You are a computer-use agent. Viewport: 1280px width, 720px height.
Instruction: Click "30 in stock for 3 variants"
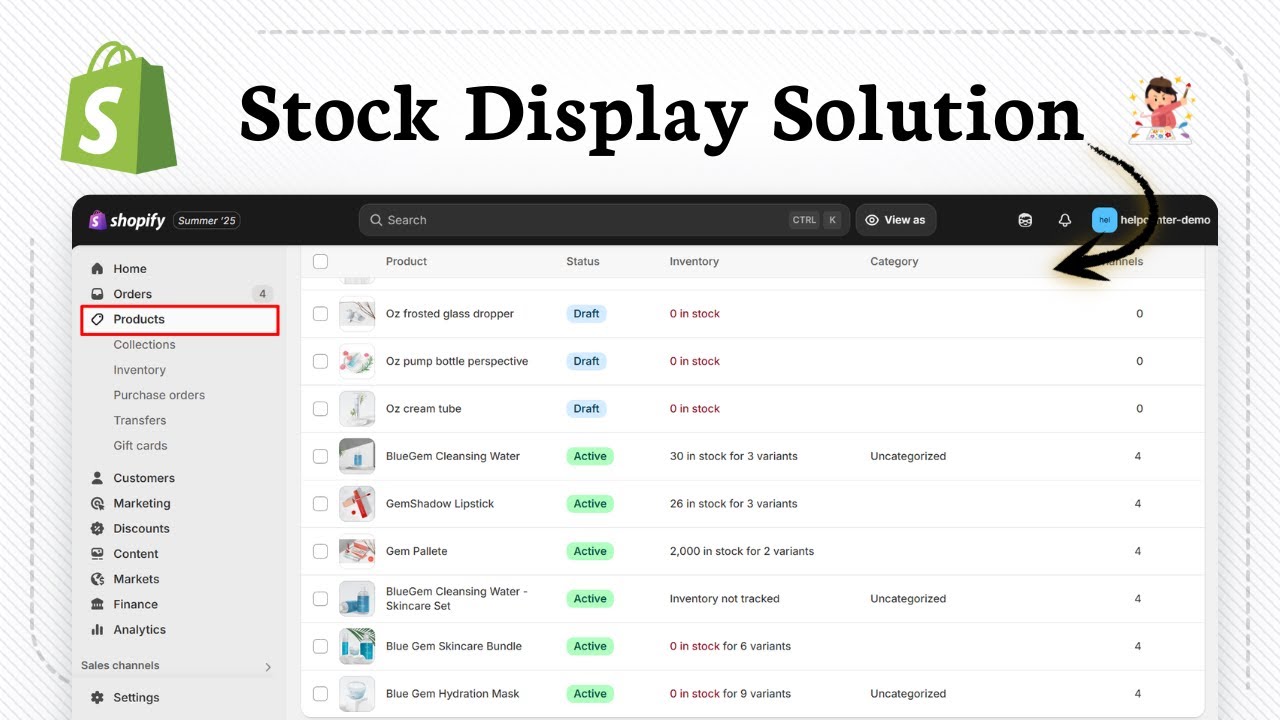(734, 456)
